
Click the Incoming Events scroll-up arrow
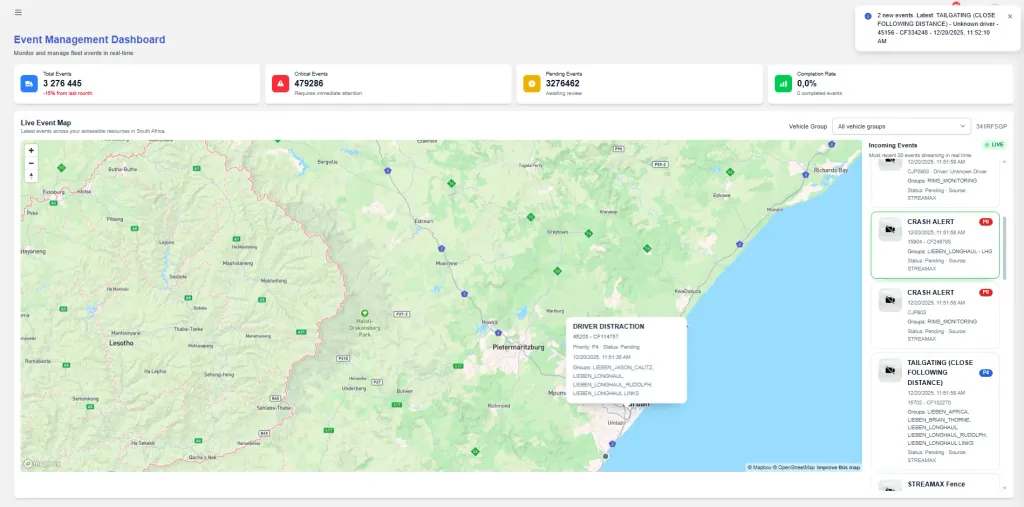point(1004,160)
